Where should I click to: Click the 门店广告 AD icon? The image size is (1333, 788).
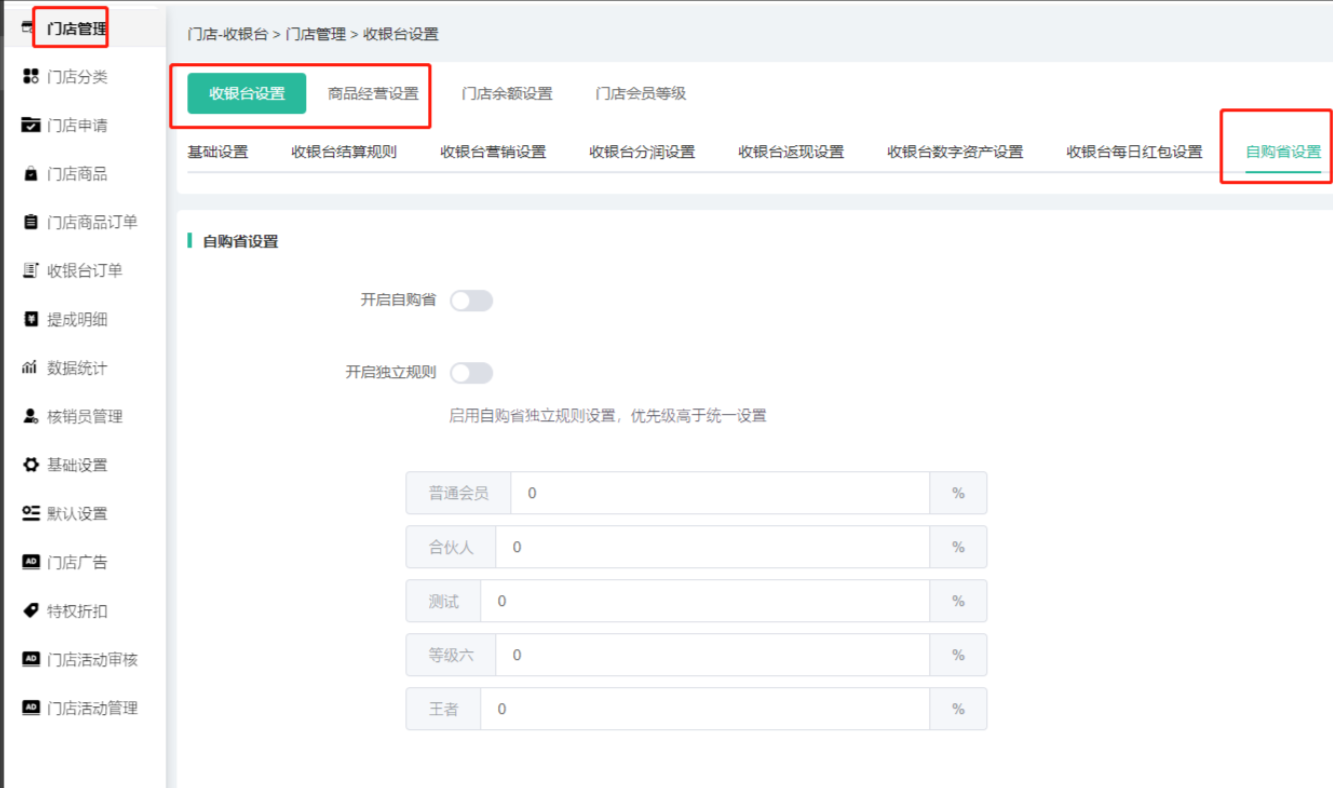(x=30, y=562)
